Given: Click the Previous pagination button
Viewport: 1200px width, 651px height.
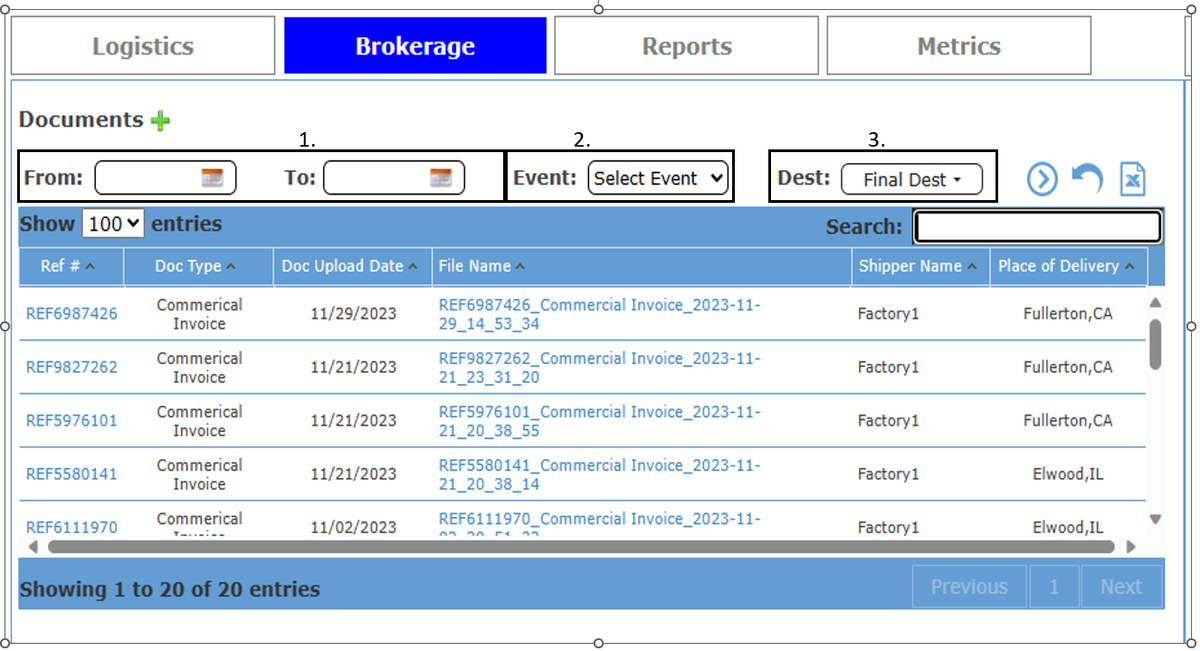Looking at the screenshot, I should point(969,587).
